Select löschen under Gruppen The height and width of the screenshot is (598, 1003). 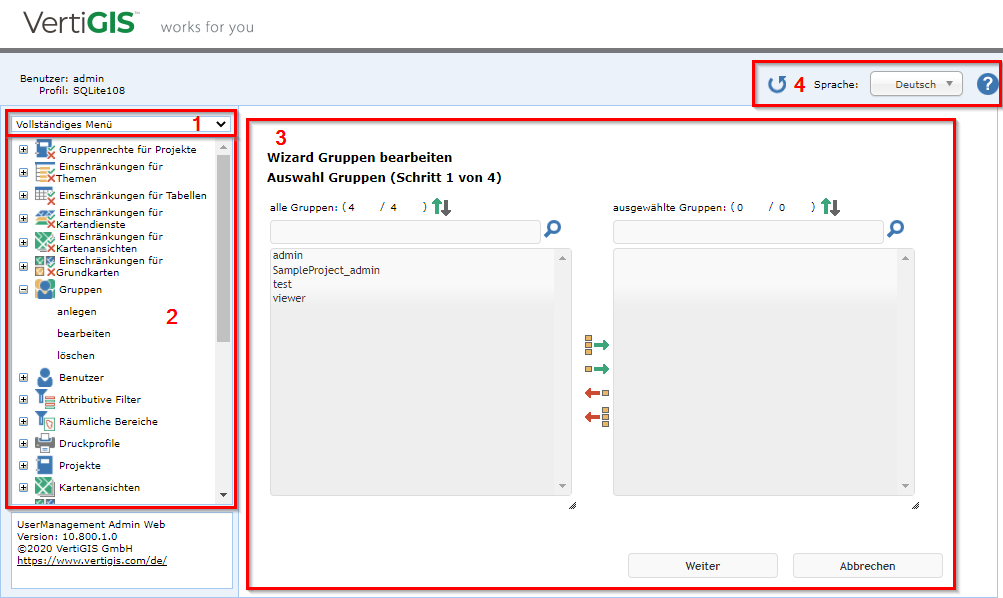click(x=75, y=355)
